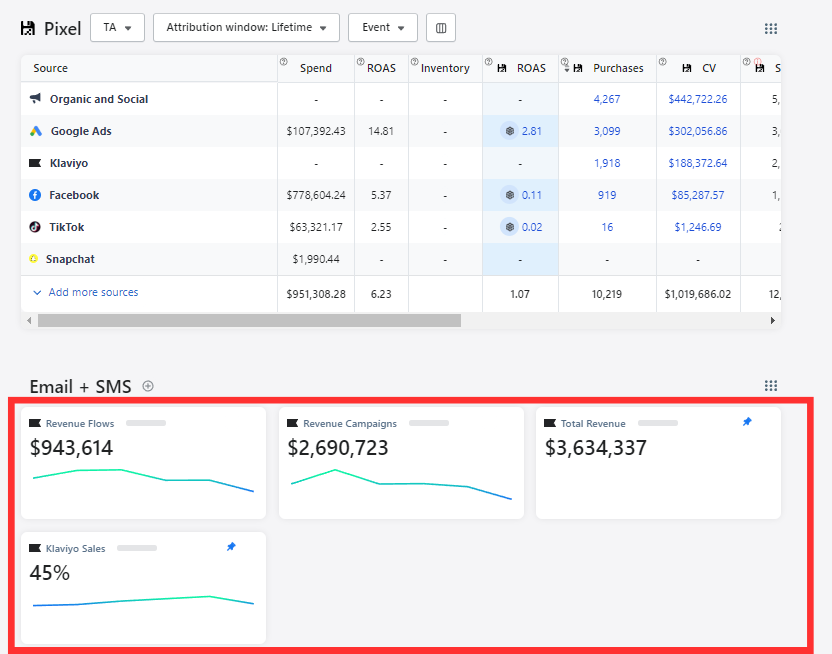Open the TA attribution model dropdown
The width and height of the screenshot is (832, 654).
pos(117,28)
